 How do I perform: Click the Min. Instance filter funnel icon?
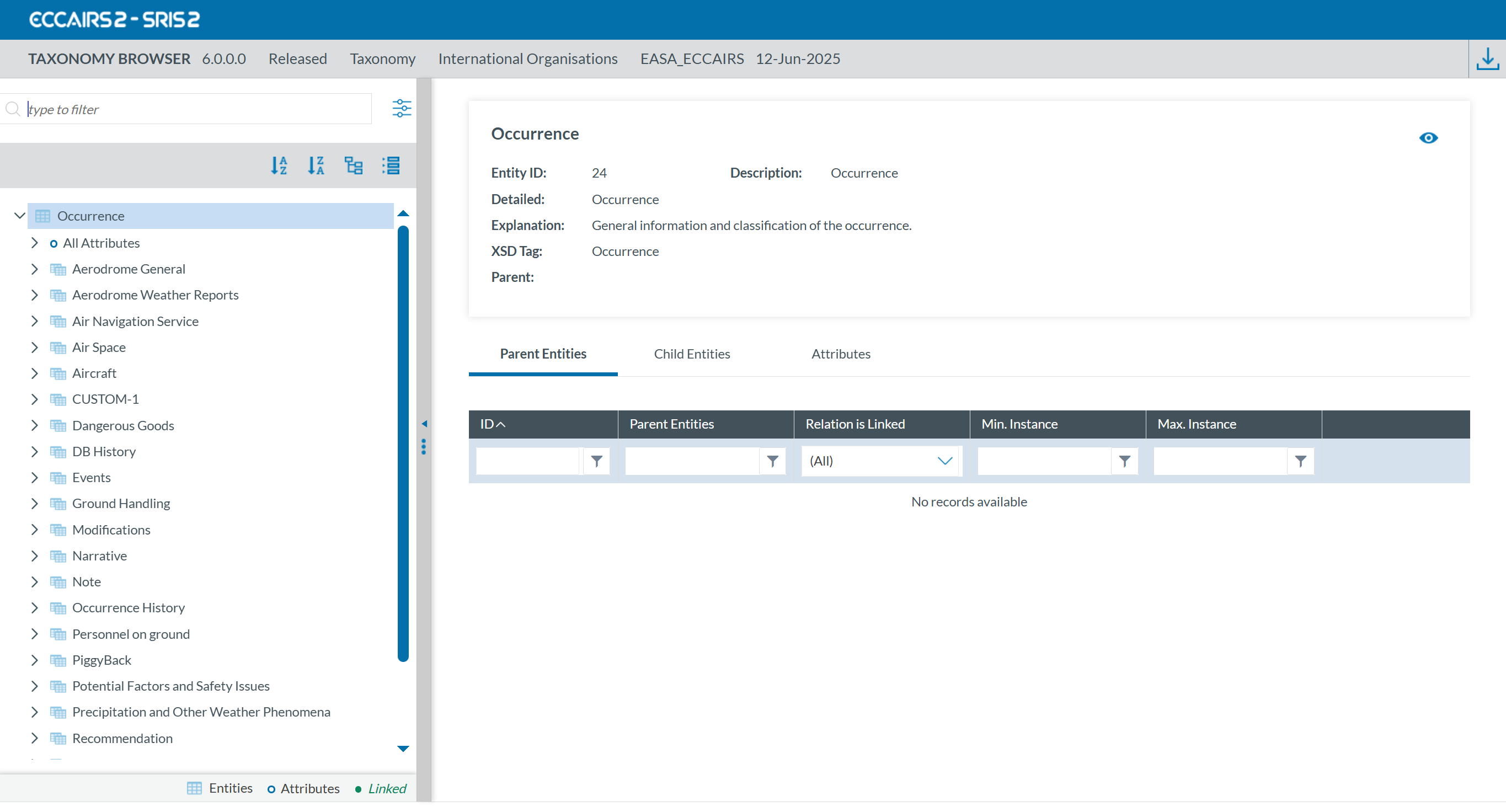click(x=1124, y=461)
